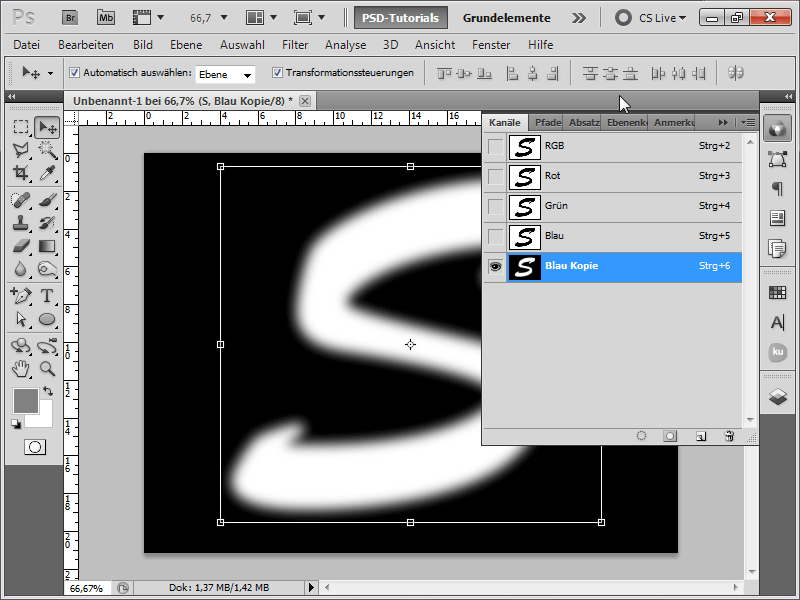Open the Kanäle panel flyout menu
The image size is (800, 600).
pos(748,122)
